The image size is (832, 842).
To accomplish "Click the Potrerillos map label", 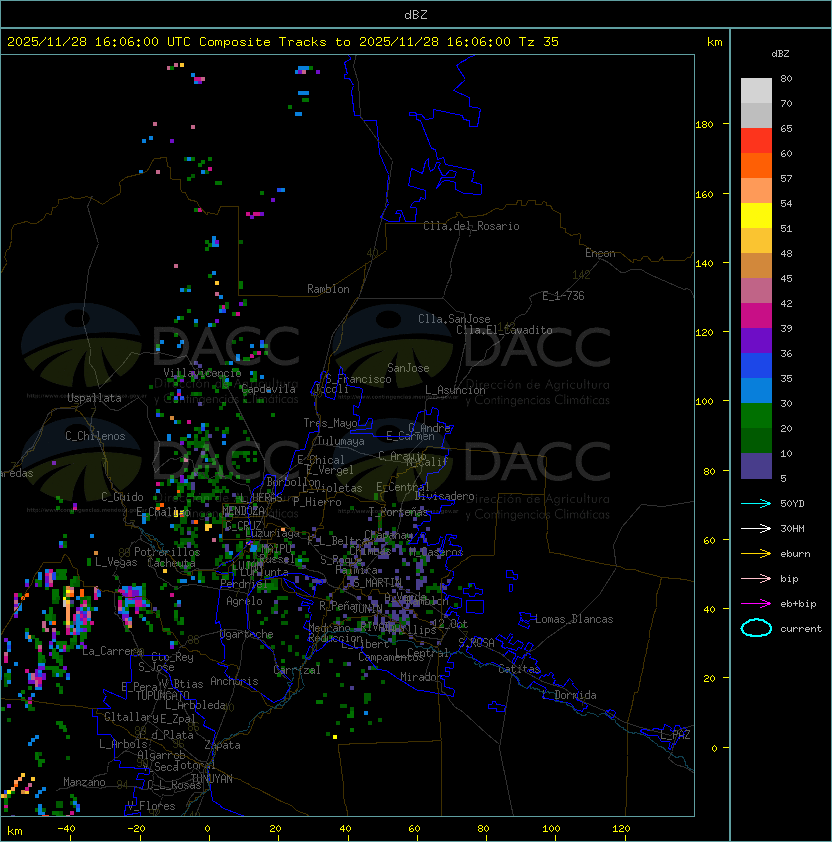I will [x=167, y=552].
